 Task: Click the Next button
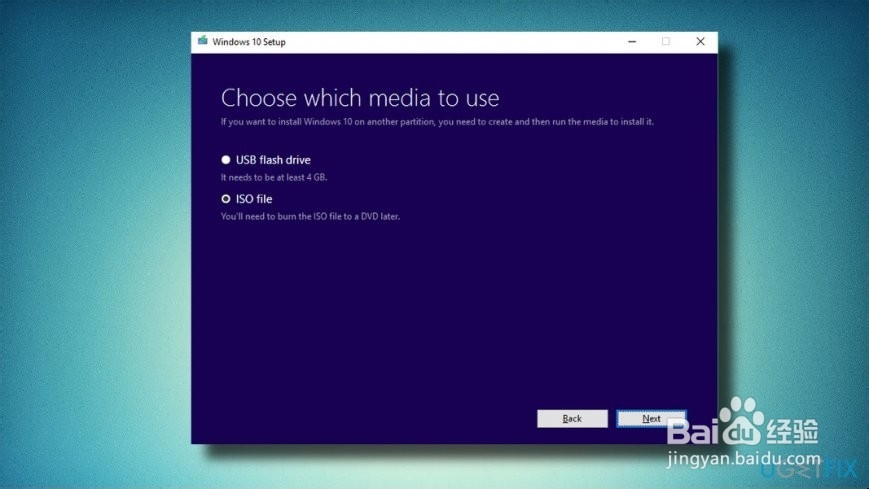click(651, 419)
